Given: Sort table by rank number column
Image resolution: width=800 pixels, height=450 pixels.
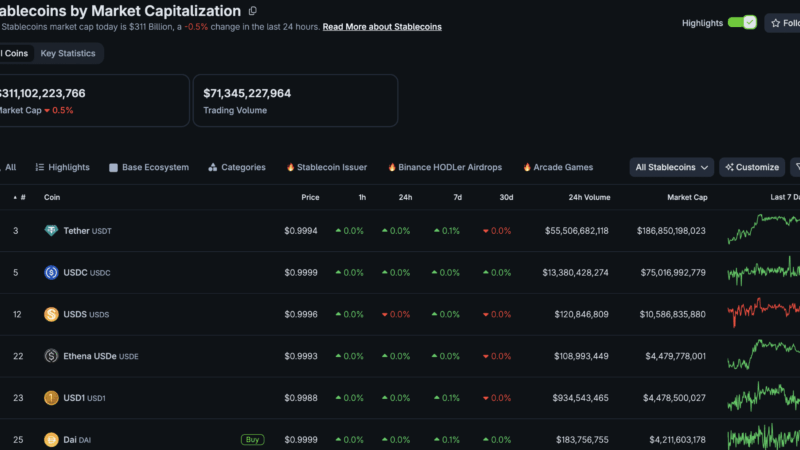Looking at the screenshot, I should [19, 197].
